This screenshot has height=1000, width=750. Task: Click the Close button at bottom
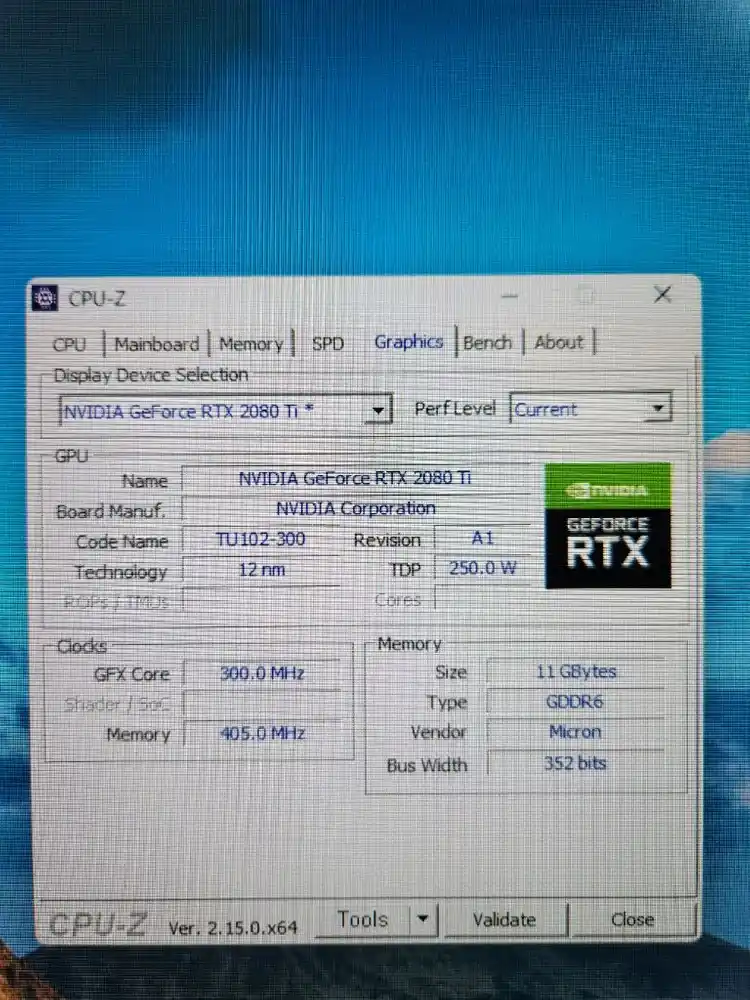(x=633, y=920)
